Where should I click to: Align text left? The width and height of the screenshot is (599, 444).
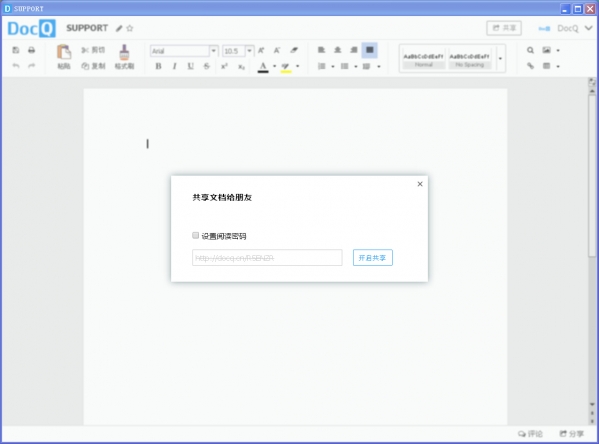coord(321,50)
